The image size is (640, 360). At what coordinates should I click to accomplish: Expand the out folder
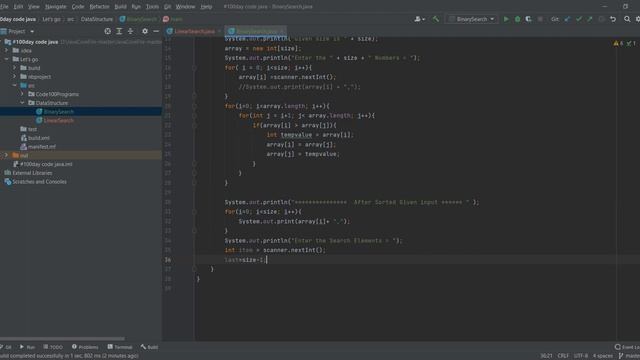tap(6, 155)
